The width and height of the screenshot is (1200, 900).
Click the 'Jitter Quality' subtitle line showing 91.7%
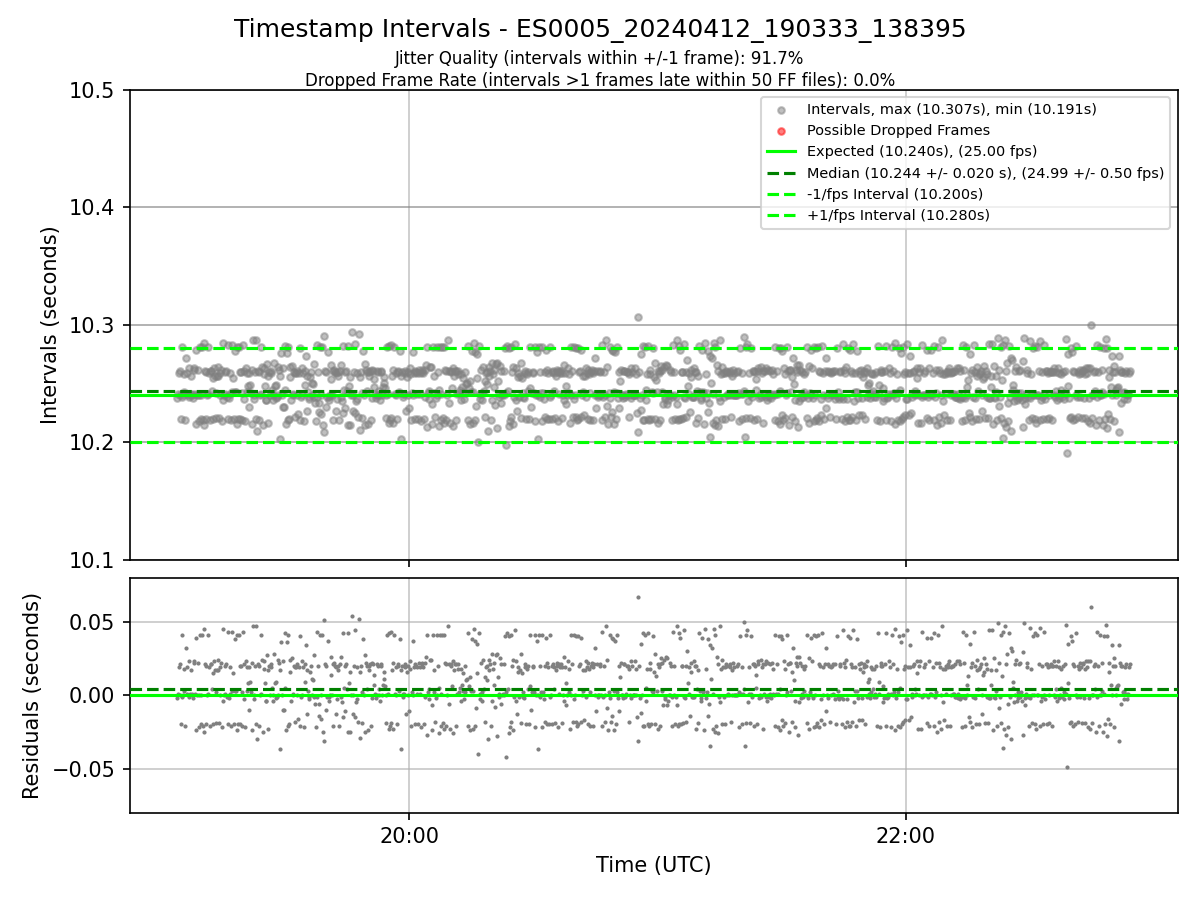click(599, 58)
